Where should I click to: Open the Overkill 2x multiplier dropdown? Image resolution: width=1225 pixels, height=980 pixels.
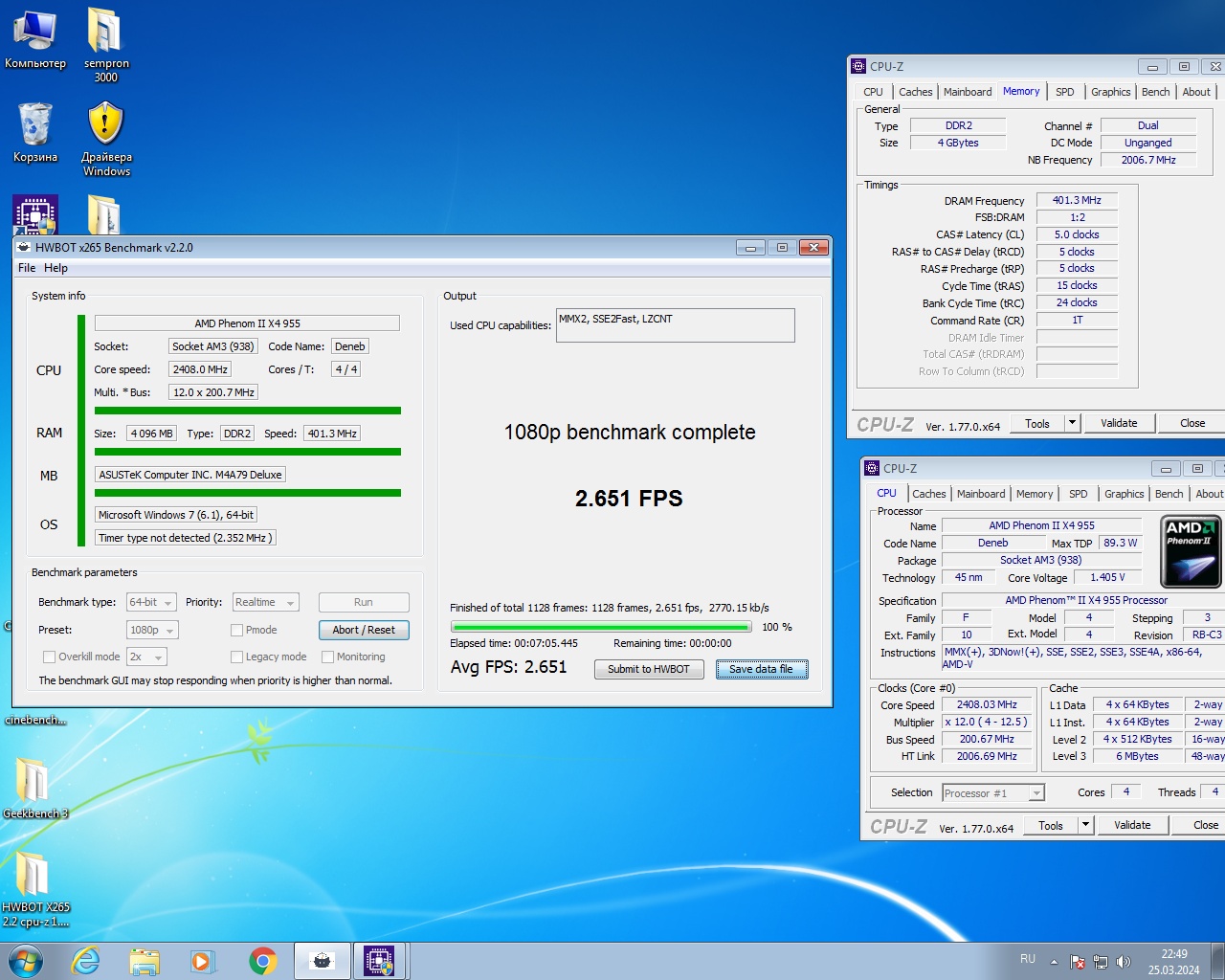[146, 657]
